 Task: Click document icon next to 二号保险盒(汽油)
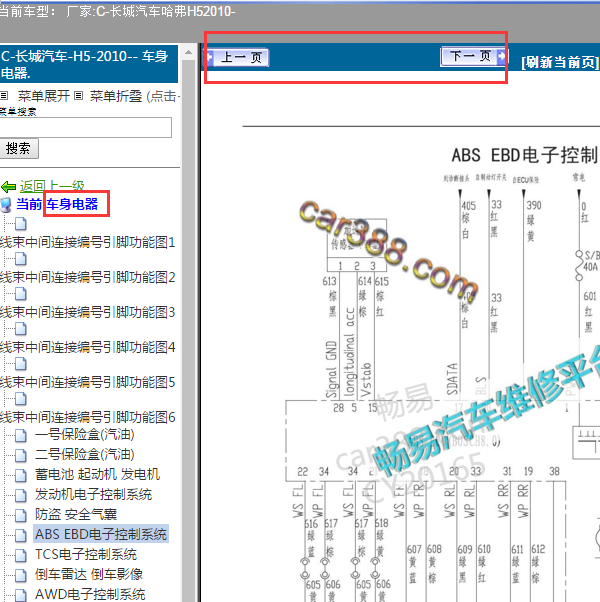point(21,455)
